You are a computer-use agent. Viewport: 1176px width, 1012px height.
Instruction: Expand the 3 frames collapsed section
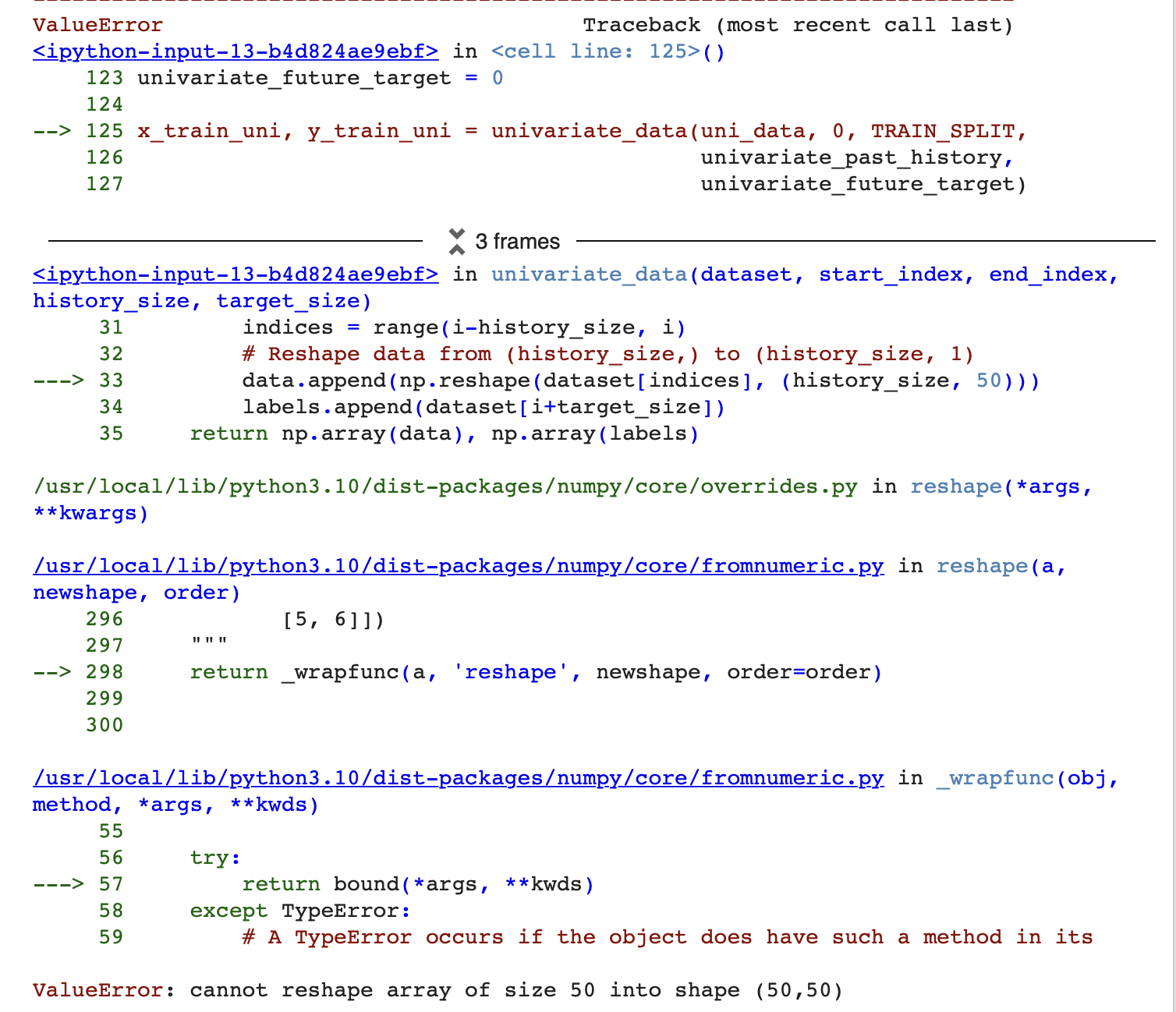[x=517, y=242]
